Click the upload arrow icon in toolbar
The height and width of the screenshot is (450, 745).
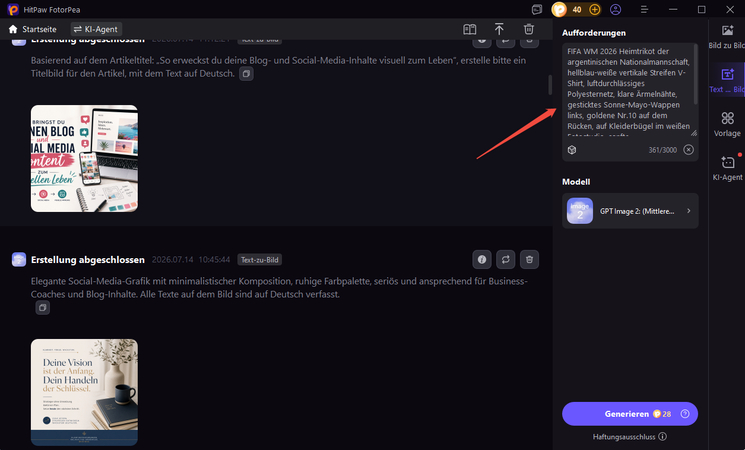tap(499, 29)
